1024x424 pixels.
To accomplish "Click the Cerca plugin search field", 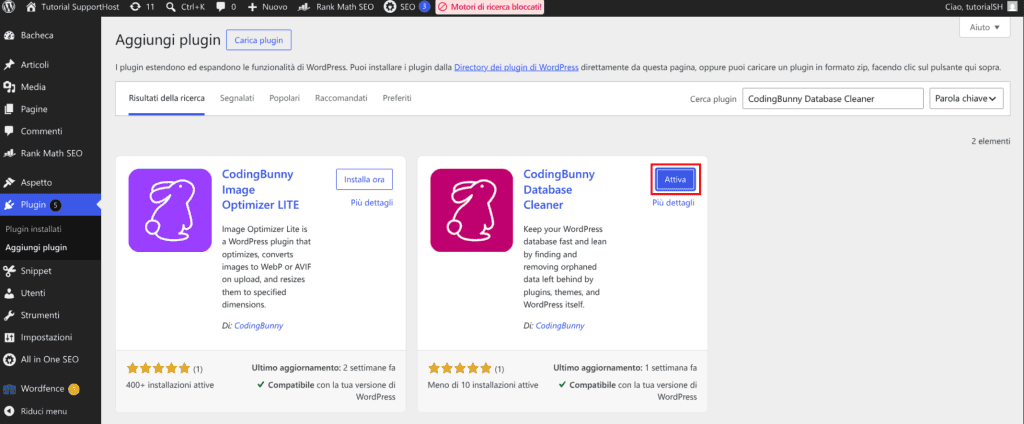I will point(833,99).
